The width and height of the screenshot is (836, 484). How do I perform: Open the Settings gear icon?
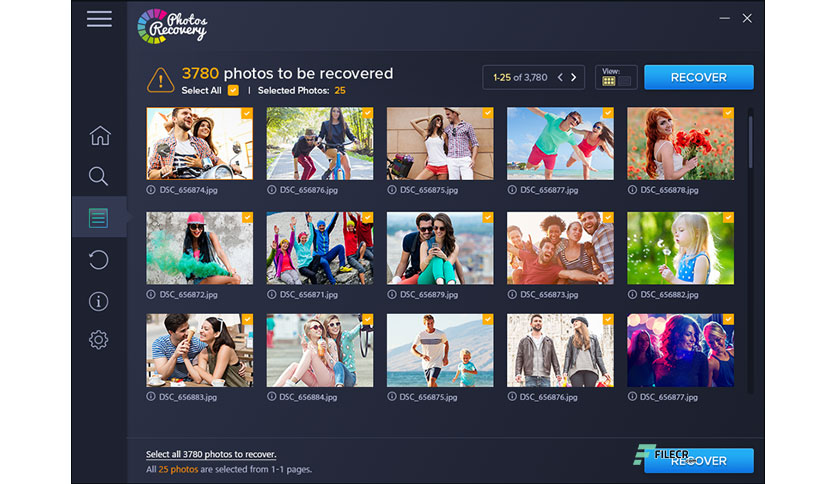pyautogui.click(x=98, y=340)
